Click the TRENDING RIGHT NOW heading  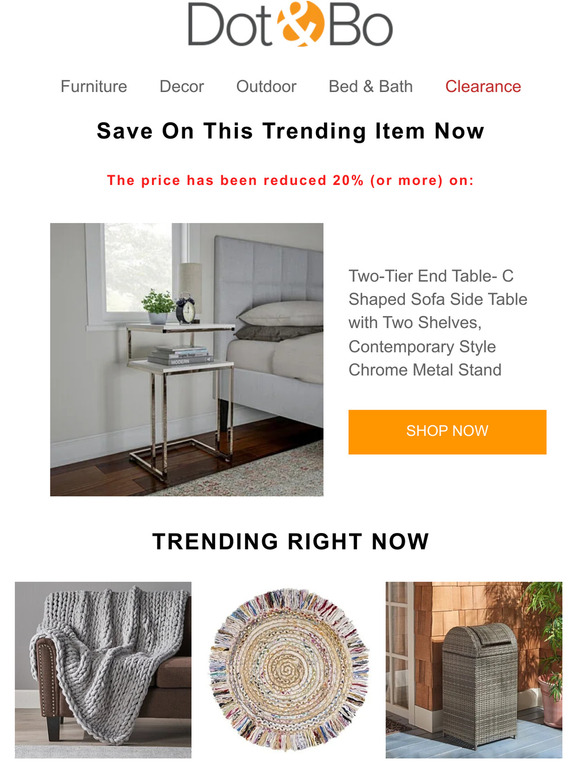click(x=290, y=542)
